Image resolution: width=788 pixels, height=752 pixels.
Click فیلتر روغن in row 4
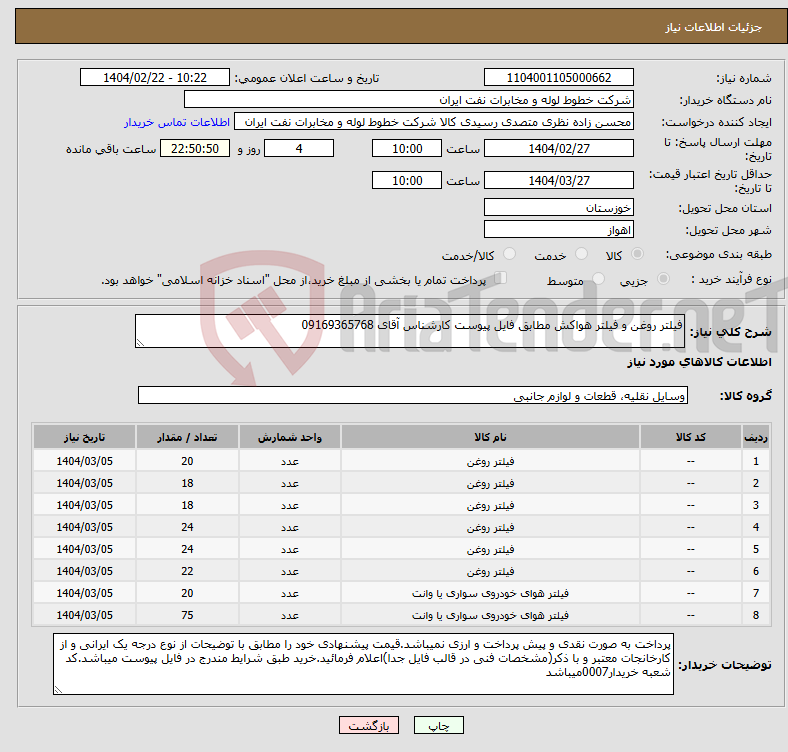click(490, 527)
